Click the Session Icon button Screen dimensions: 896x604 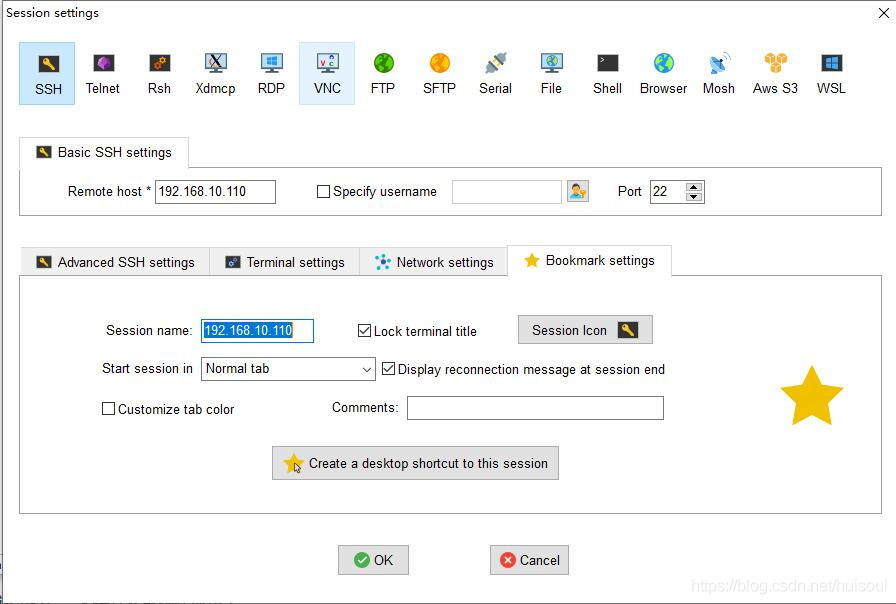585,330
